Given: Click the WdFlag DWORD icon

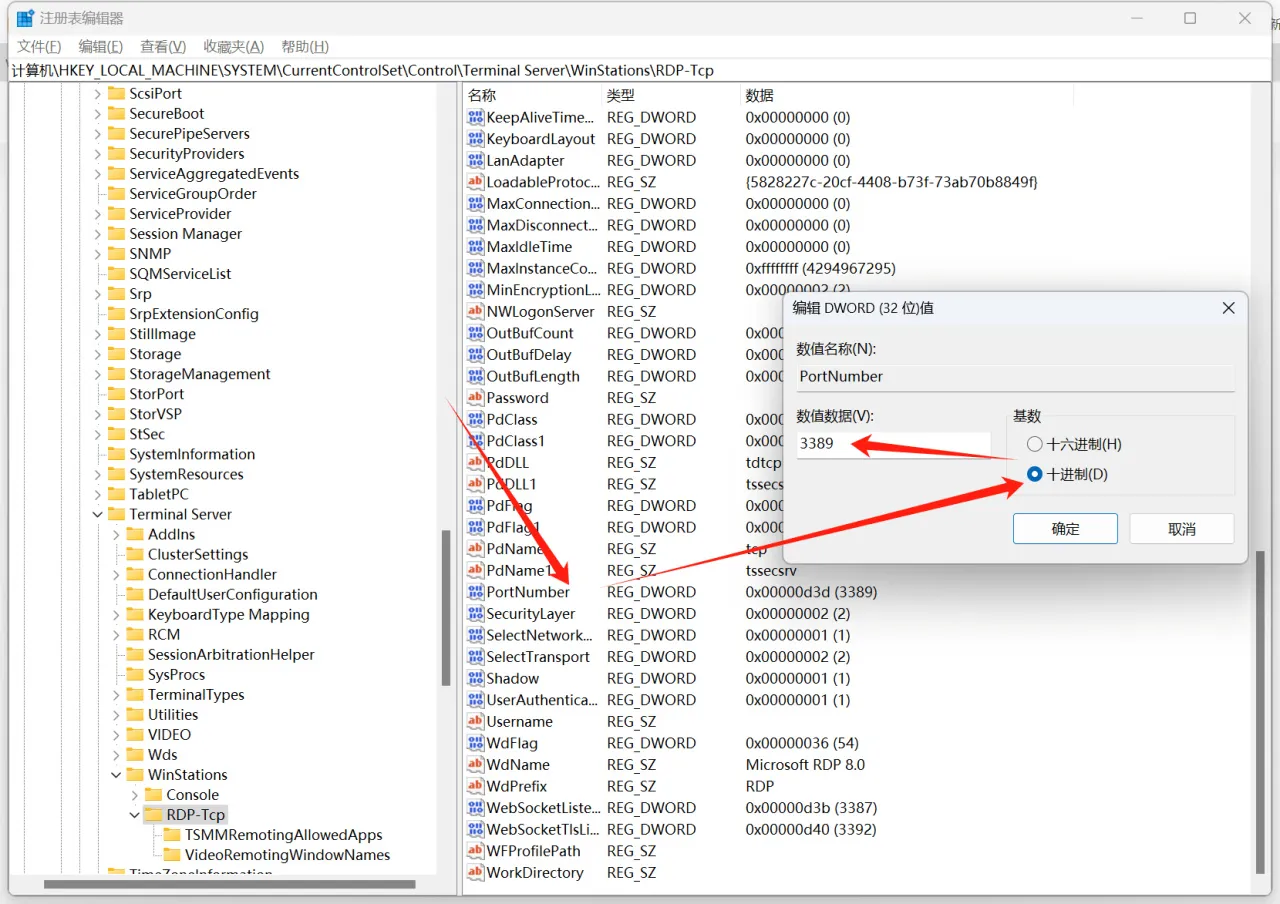Looking at the screenshot, I should click(475, 743).
